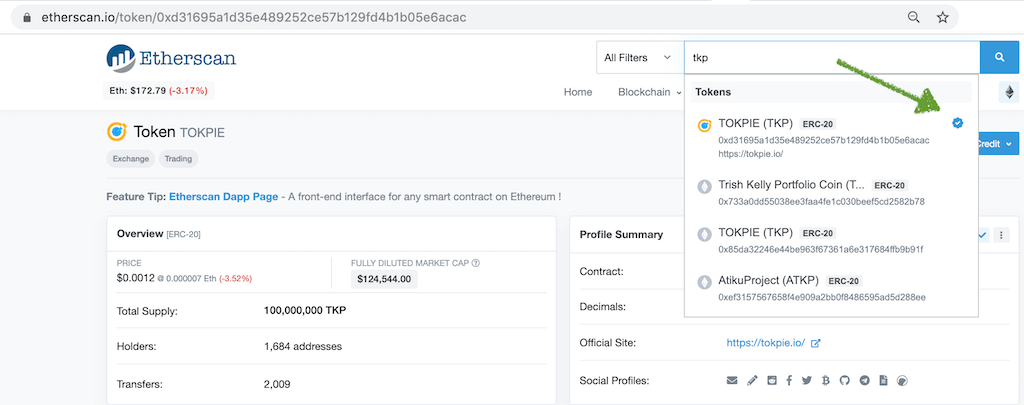Open the Etherscan Dapp Page link
Image resolution: width=1024 pixels, height=405 pixels.
pyautogui.click(x=223, y=196)
